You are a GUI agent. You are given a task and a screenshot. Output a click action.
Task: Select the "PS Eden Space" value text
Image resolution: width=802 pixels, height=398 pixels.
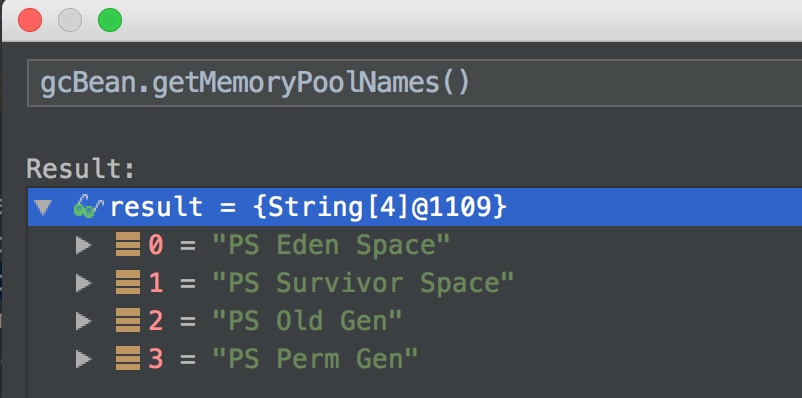coord(331,245)
